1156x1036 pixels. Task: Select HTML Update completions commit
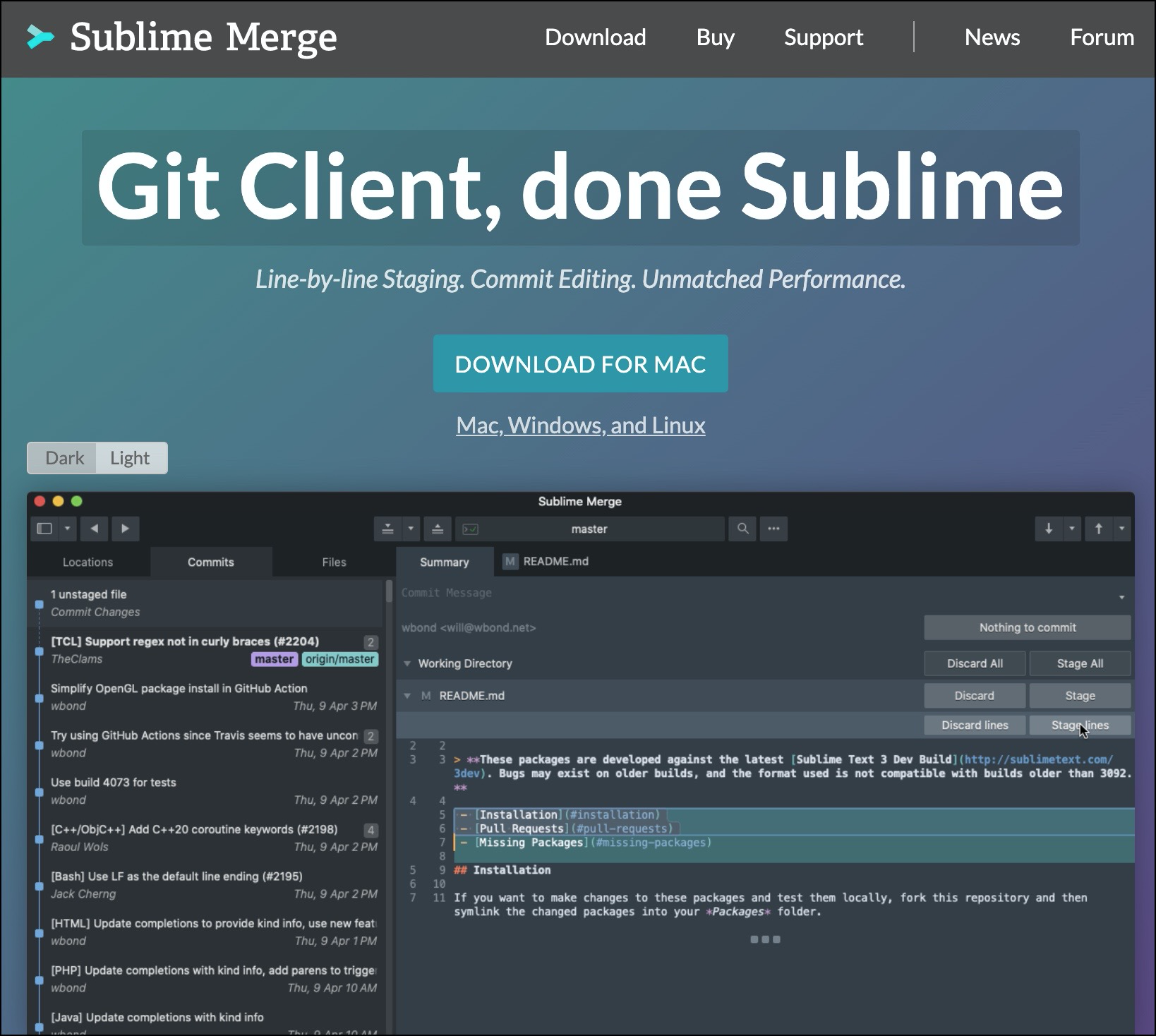[206, 932]
